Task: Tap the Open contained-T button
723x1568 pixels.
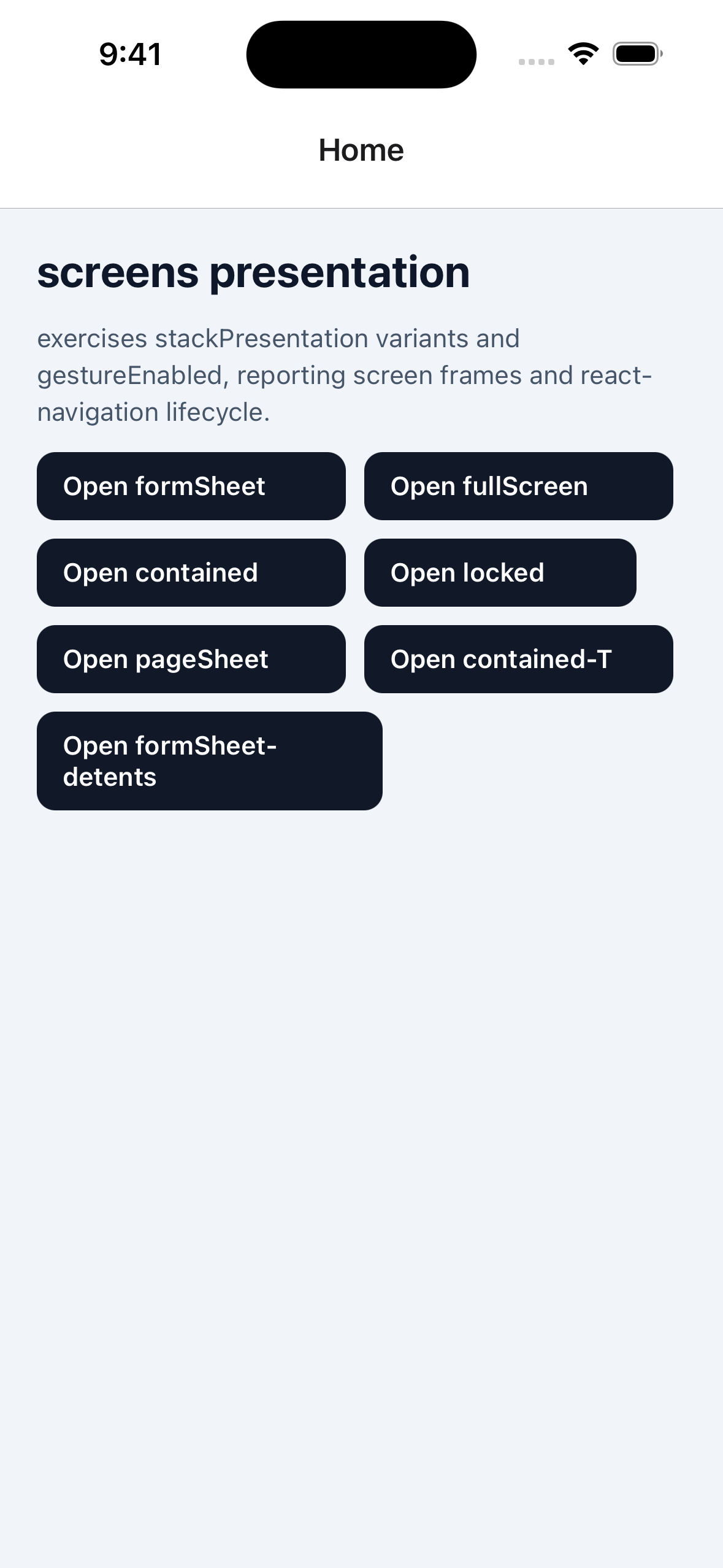Action: [x=519, y=659]
